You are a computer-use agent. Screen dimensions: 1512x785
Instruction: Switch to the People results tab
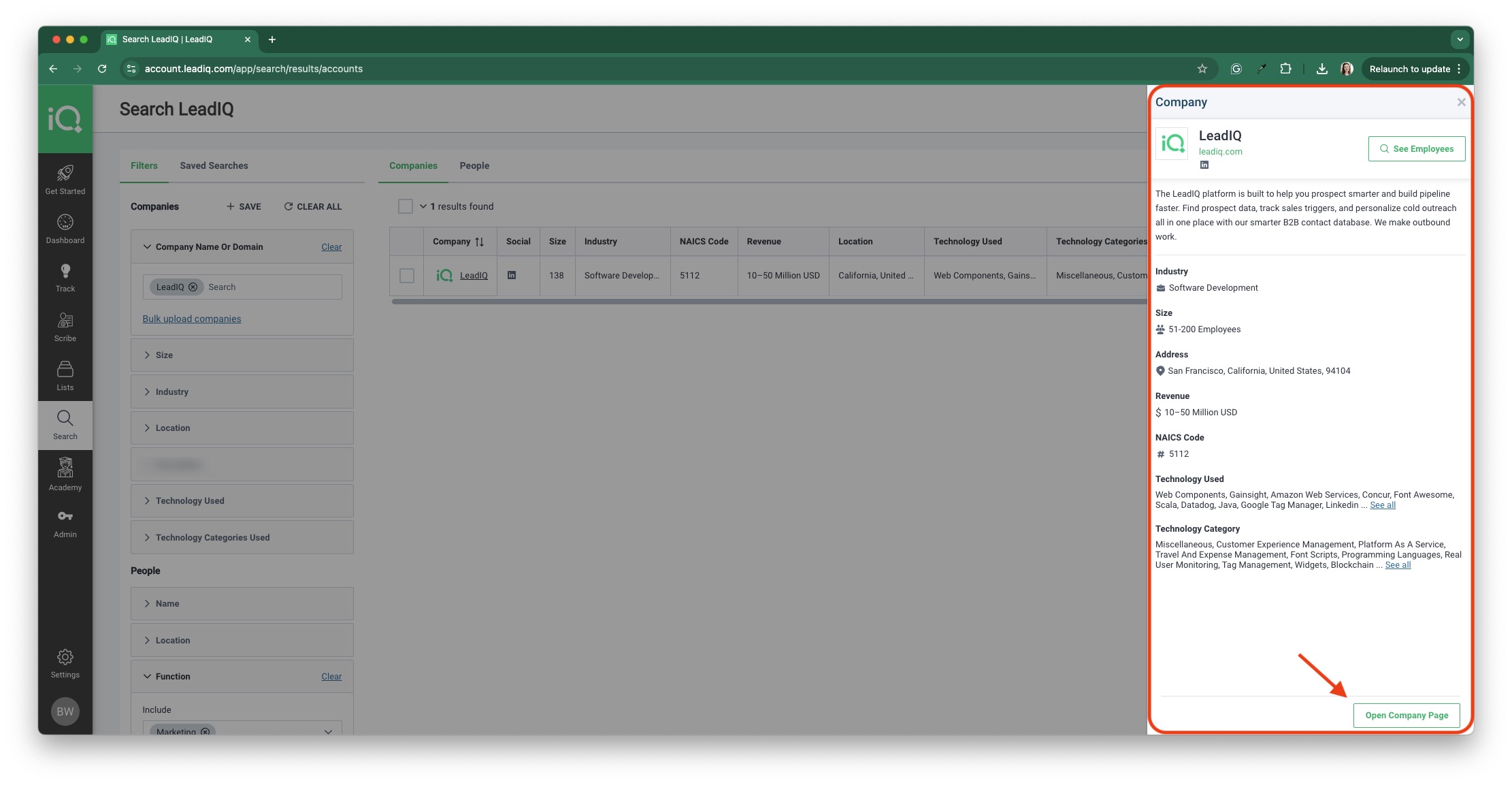(x=474, y=165)
